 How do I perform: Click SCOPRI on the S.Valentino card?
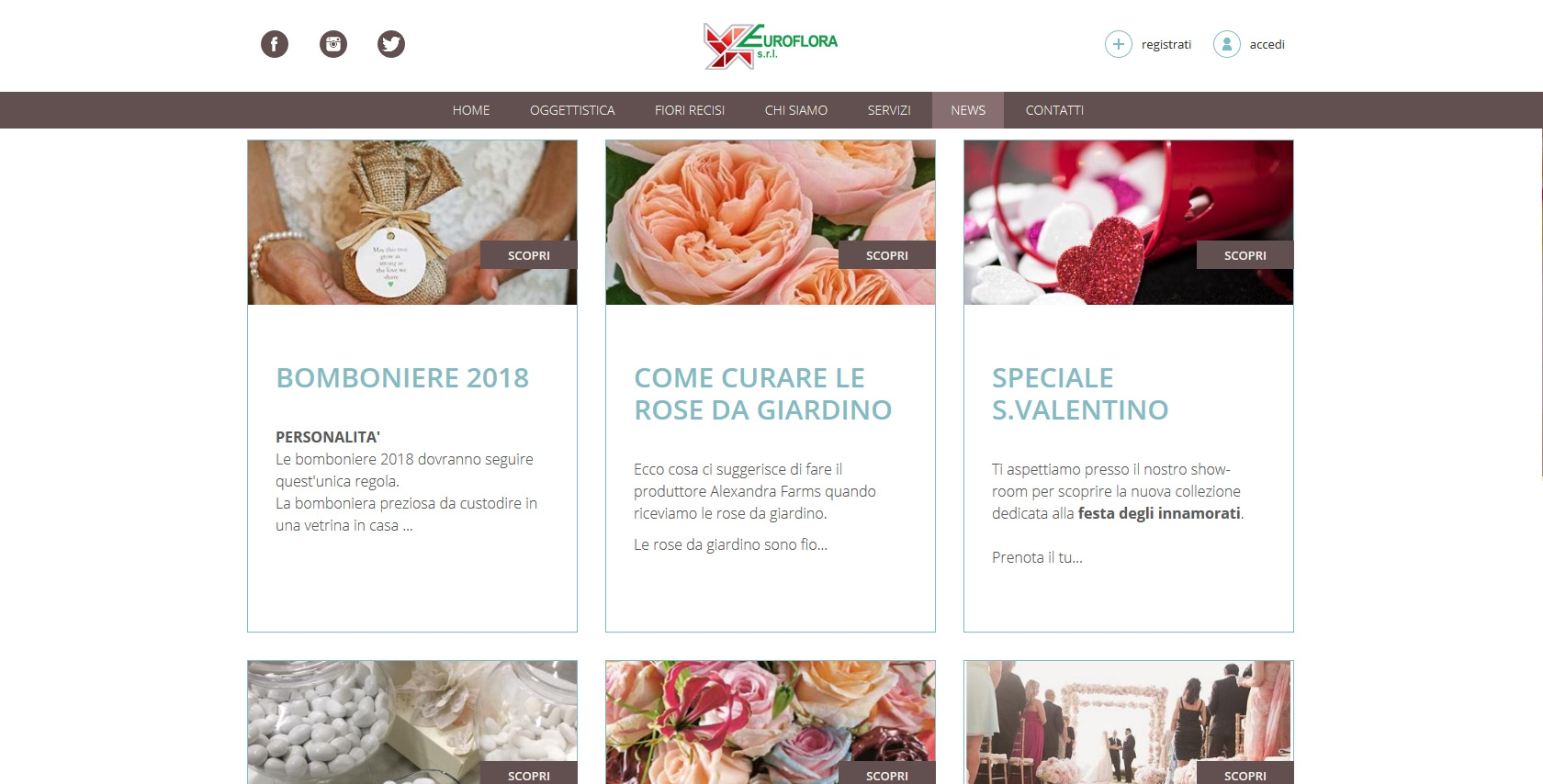pyautogui.click(x=1245, y=255)
